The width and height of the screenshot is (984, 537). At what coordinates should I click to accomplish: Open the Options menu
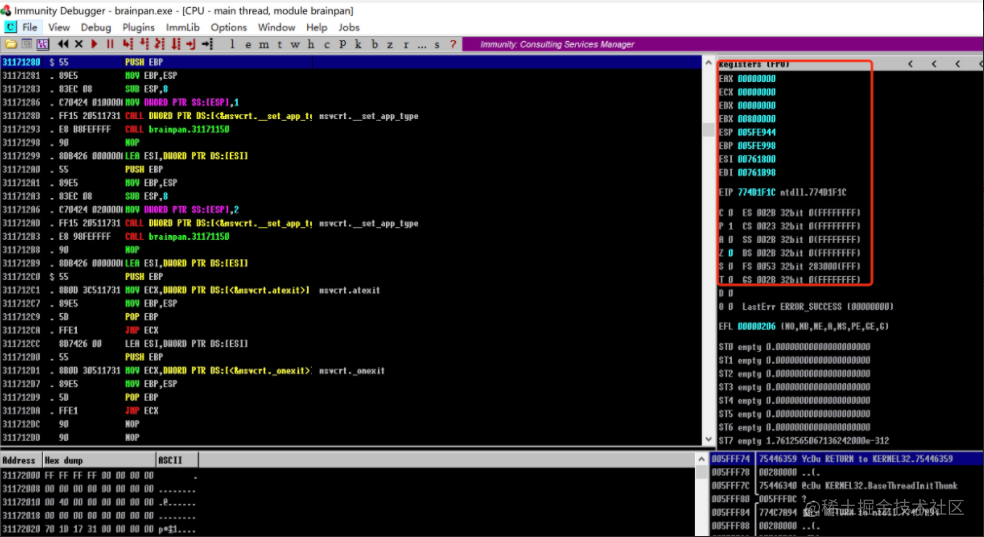point(228,27)
